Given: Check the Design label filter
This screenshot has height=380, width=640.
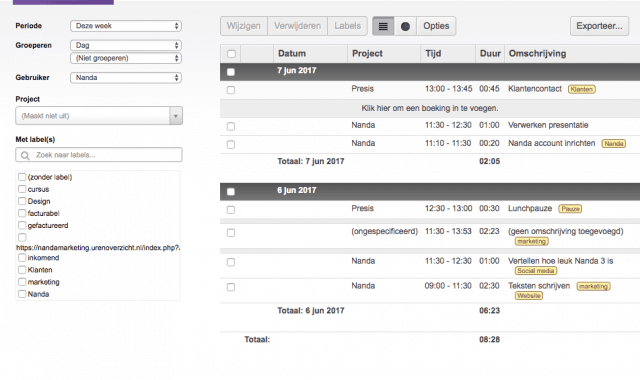Looking at the screenshot, I should coord(22,201).
